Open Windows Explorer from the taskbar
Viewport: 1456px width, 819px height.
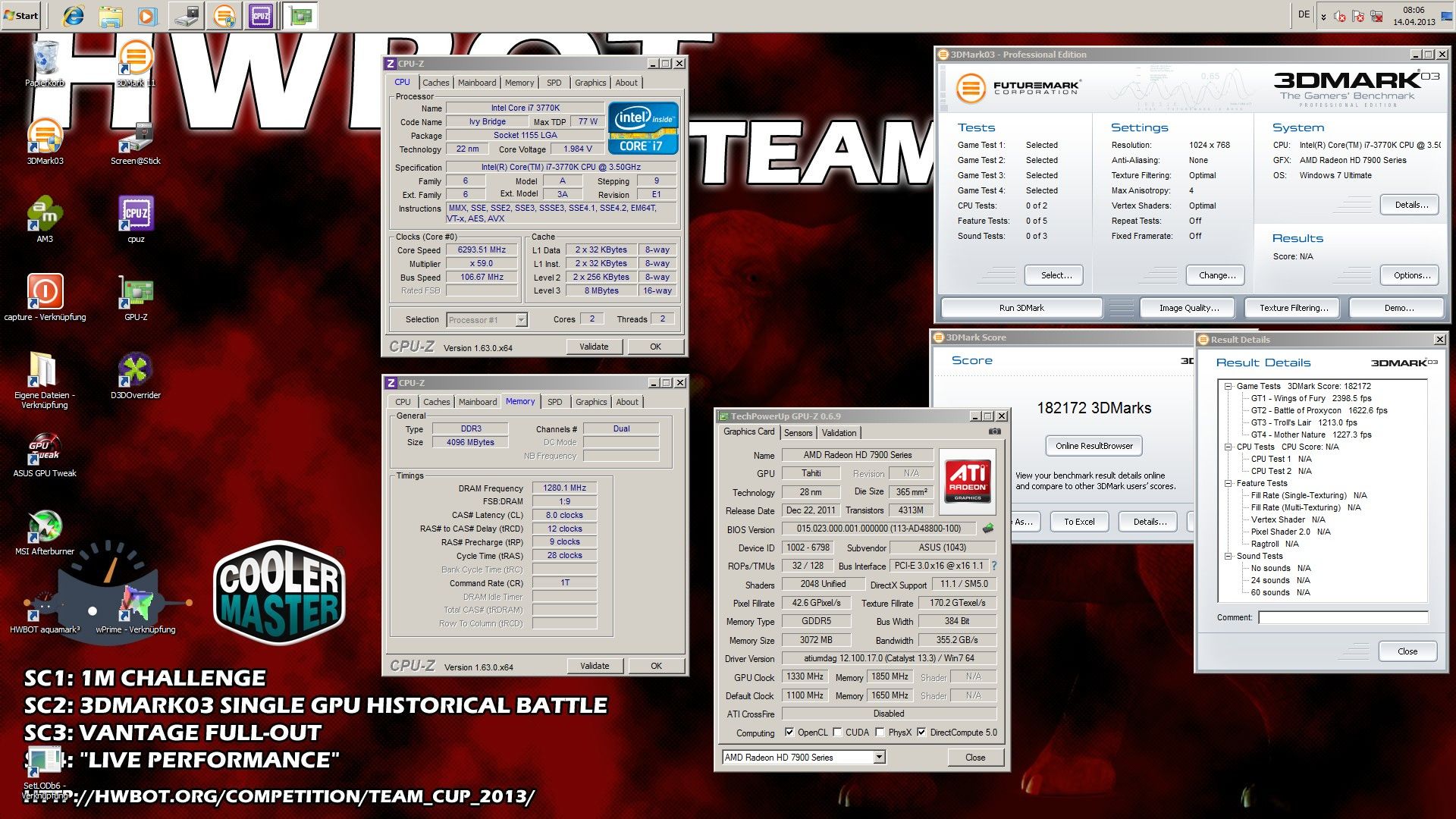[111, 15]
